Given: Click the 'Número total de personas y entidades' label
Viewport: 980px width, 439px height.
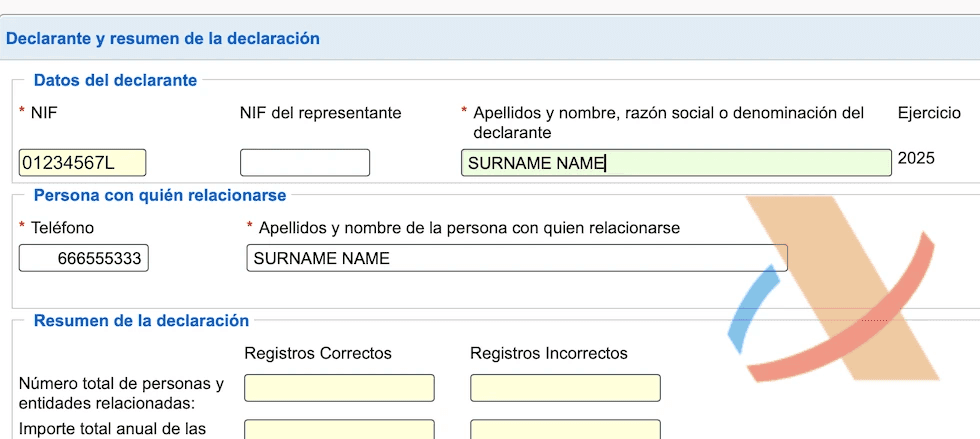Looking at the screenshot, I should click(121, 393).
